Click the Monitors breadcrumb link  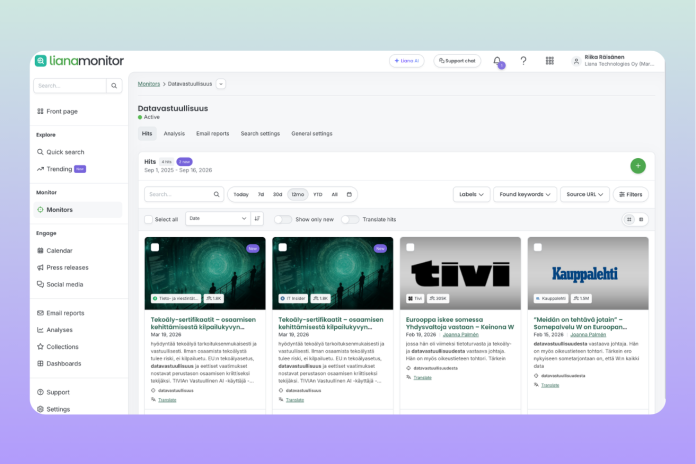coord(149,84)
